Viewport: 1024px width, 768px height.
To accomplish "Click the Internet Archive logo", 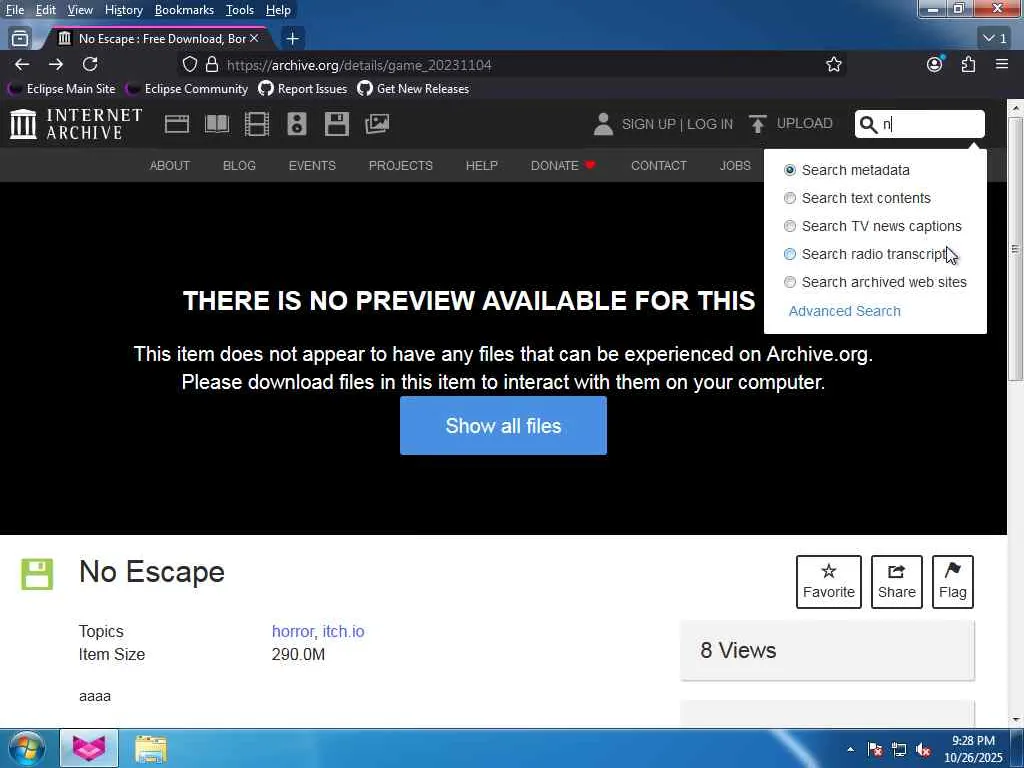I will 76,123.
